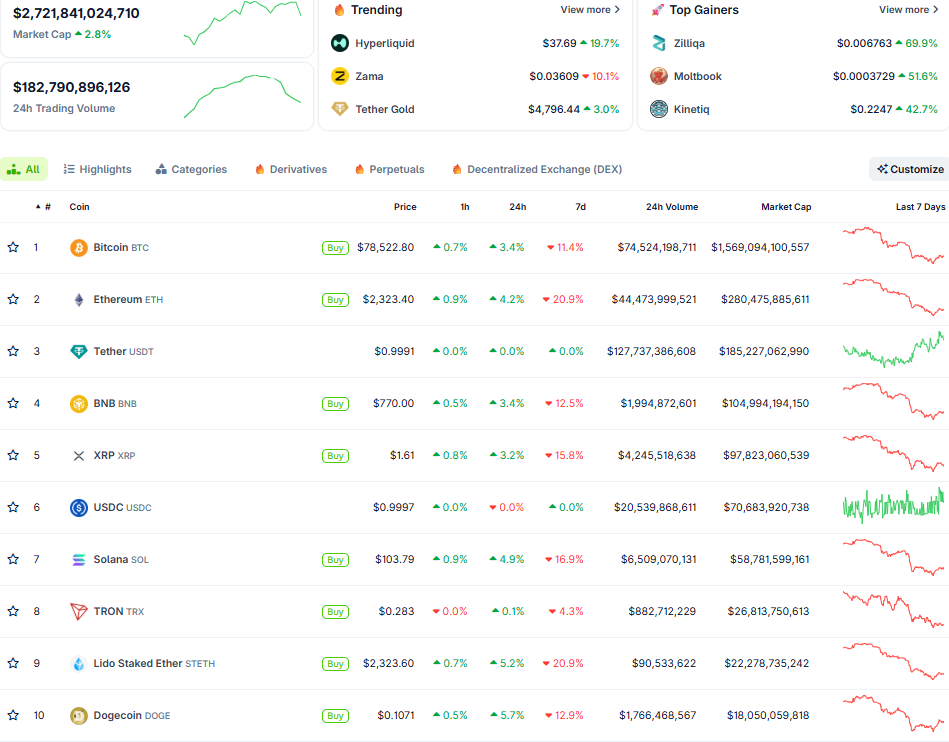Star Bitcoin to add to favorites
This screenshot has width=949, height=742.
pyautogui.click(x=13, y=247)
